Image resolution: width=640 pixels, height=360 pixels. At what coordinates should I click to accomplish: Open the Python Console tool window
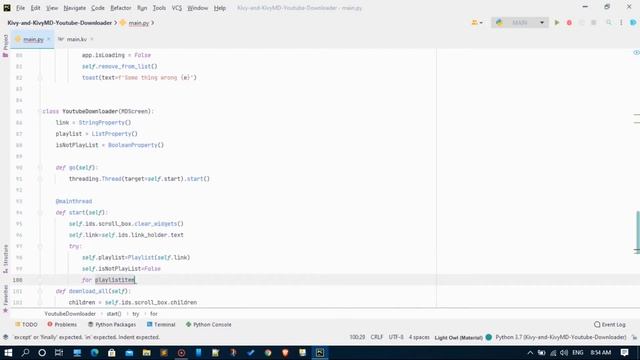pyautogui.click(x=208, y=324)
